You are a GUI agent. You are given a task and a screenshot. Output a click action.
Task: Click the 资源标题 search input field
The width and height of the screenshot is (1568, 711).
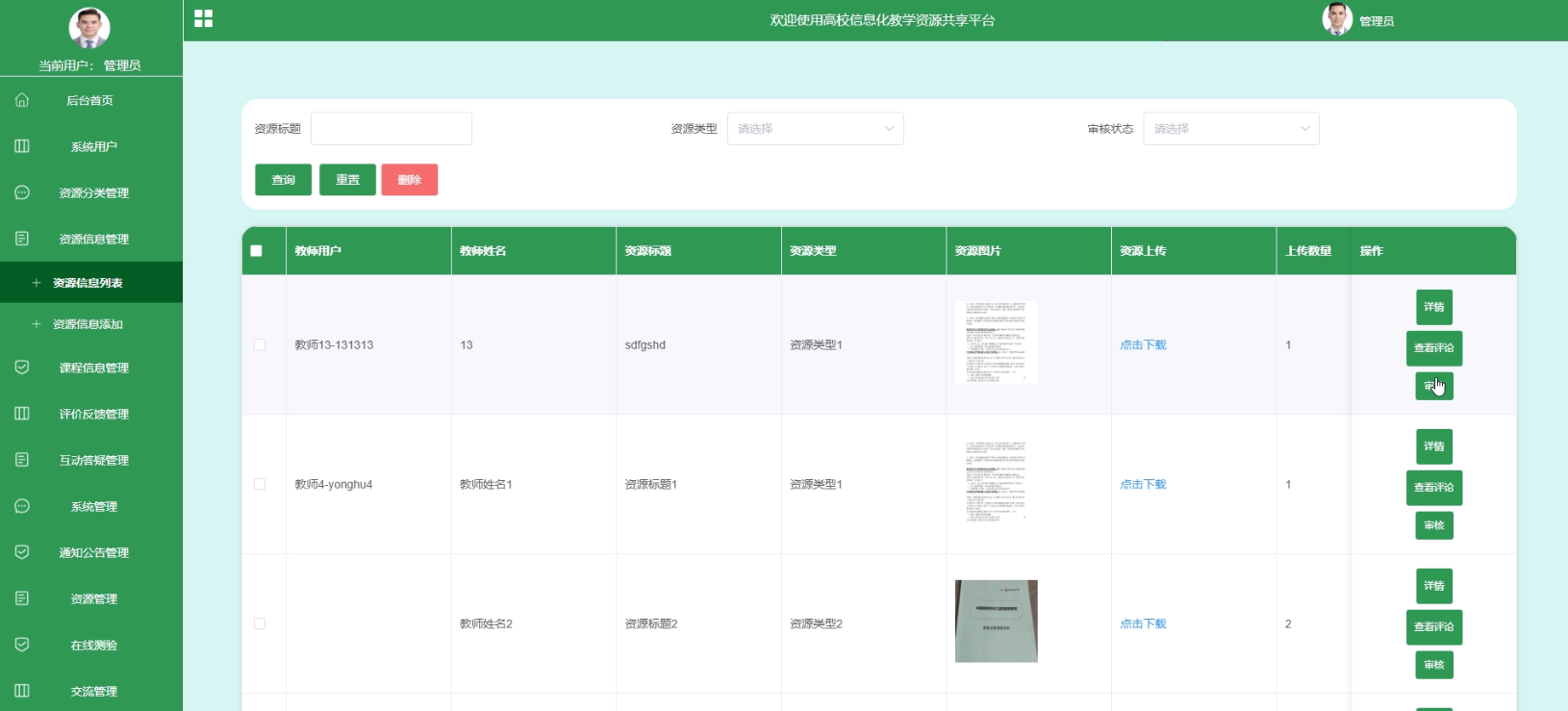tap(392, 129)
